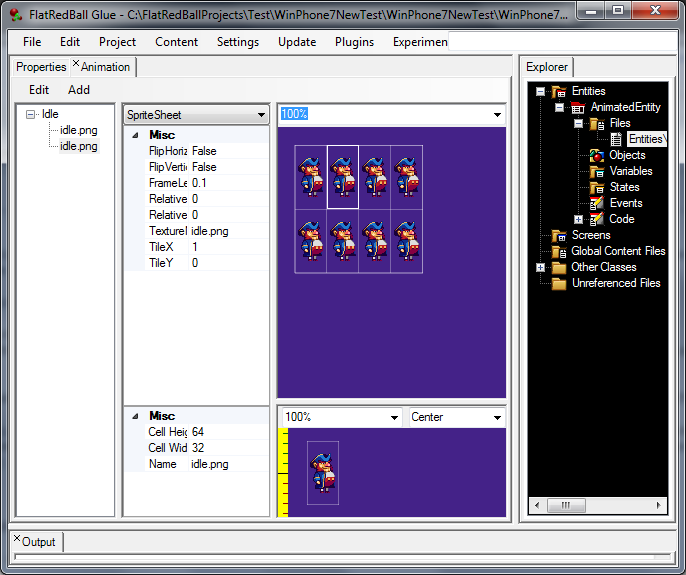Close the Animation tab with its X icon
This screenshot has height=575, width=686.
[76, 65]
